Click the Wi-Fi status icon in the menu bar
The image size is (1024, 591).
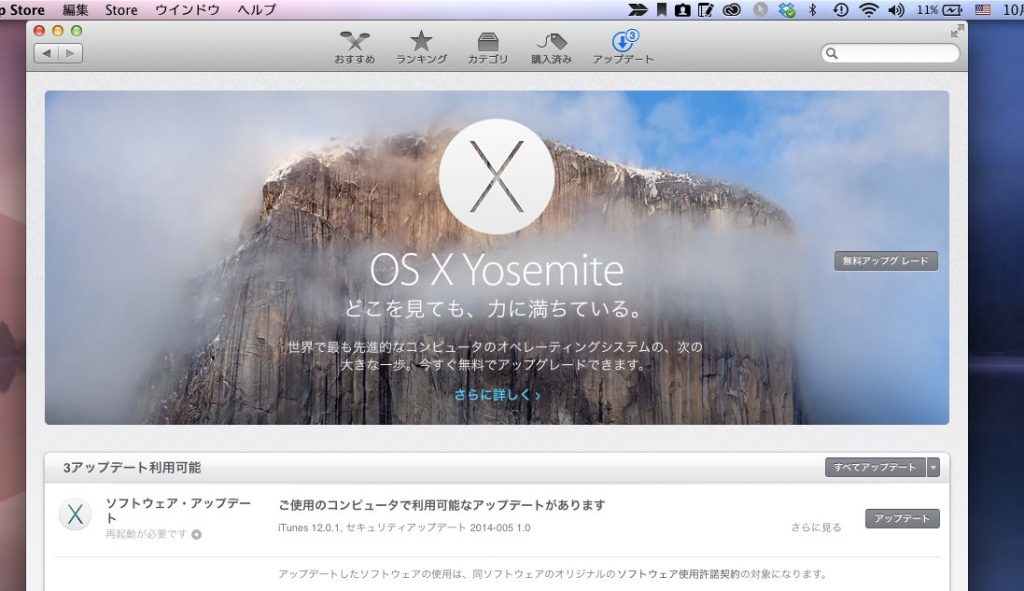point(869,10)
